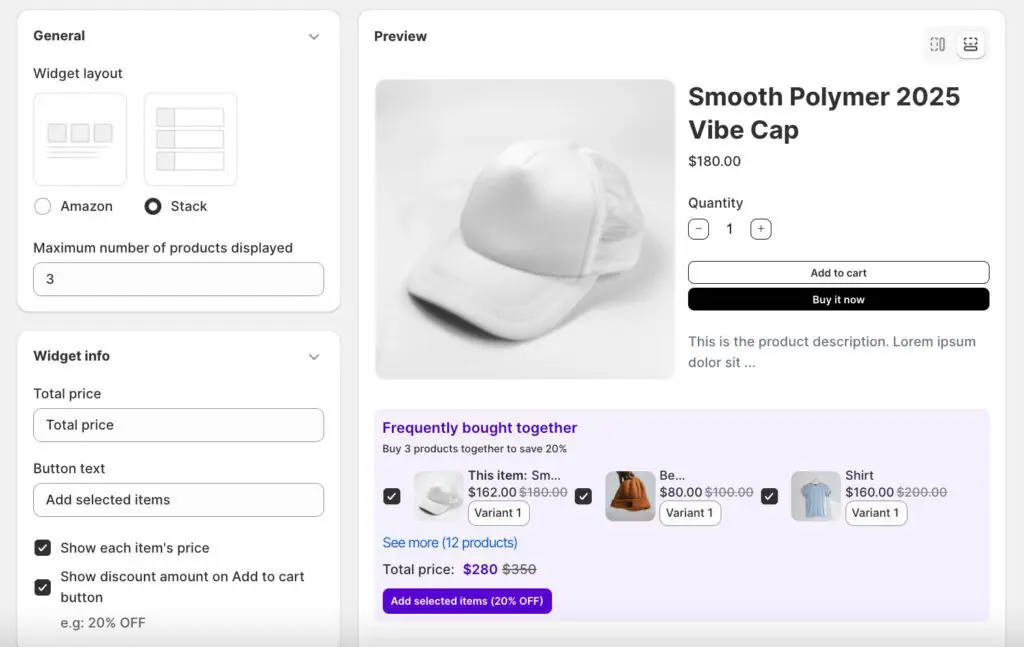Click the blue Shirt product thumbnail

[816, 496]
